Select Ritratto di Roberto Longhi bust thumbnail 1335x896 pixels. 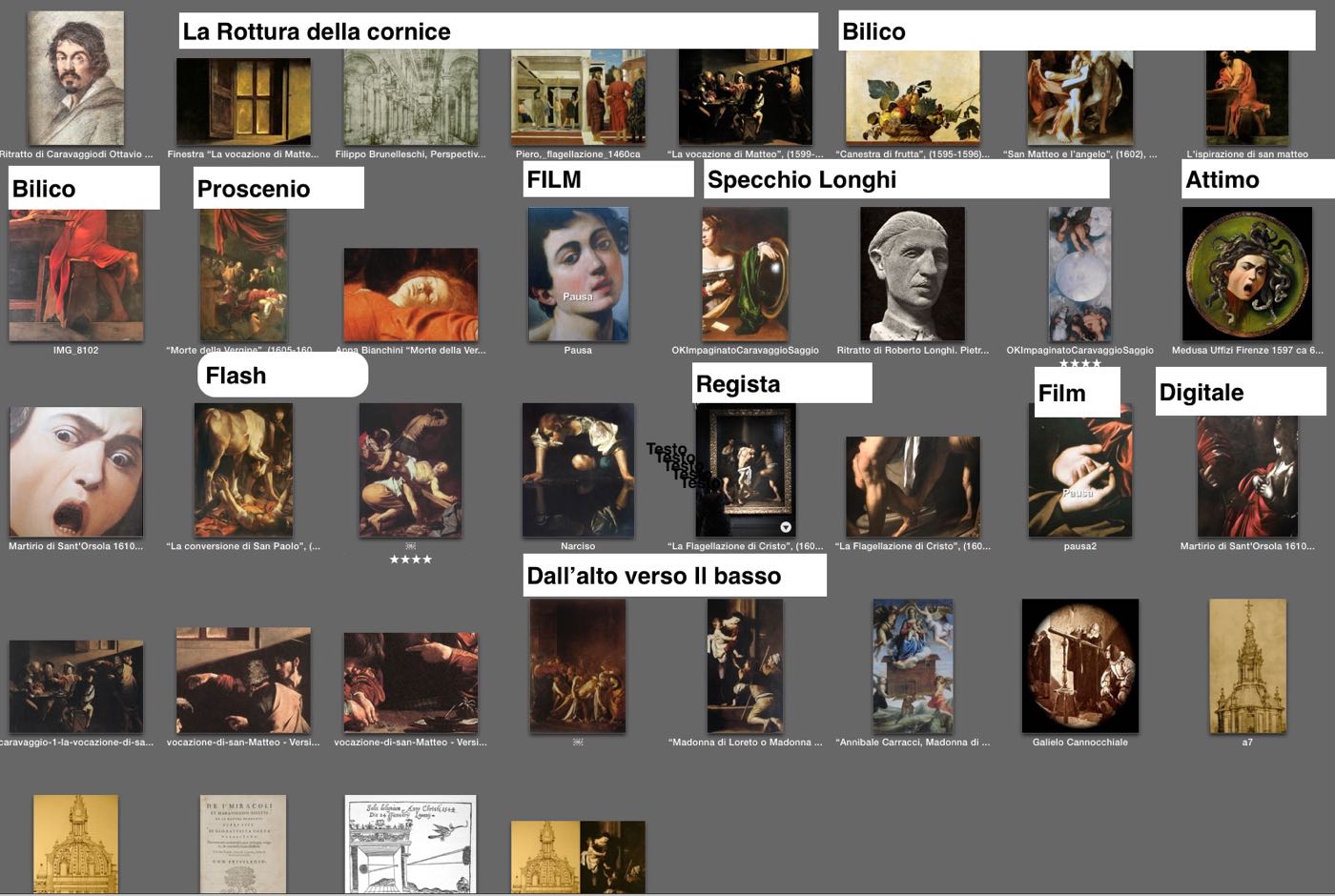click(x=913, y=275)
